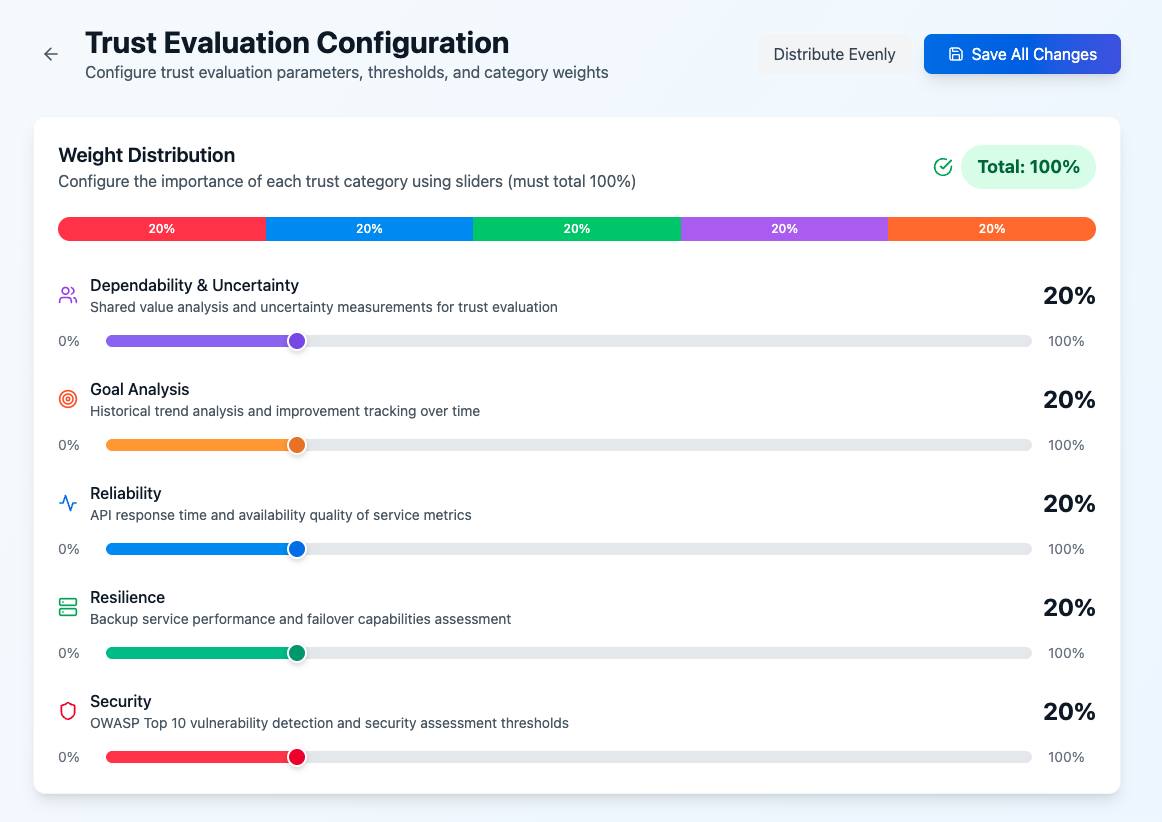Viewport: 1162px width, 822px height.
Task: Click the red 20% bar segment
Action: 162,229
